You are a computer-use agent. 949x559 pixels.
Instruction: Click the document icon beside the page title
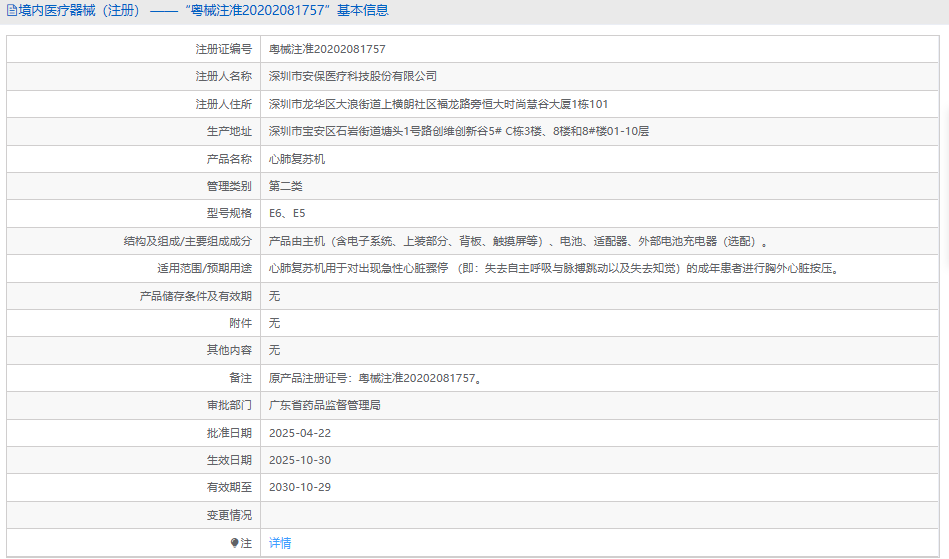pyautogui.click(x=12, y=11)
